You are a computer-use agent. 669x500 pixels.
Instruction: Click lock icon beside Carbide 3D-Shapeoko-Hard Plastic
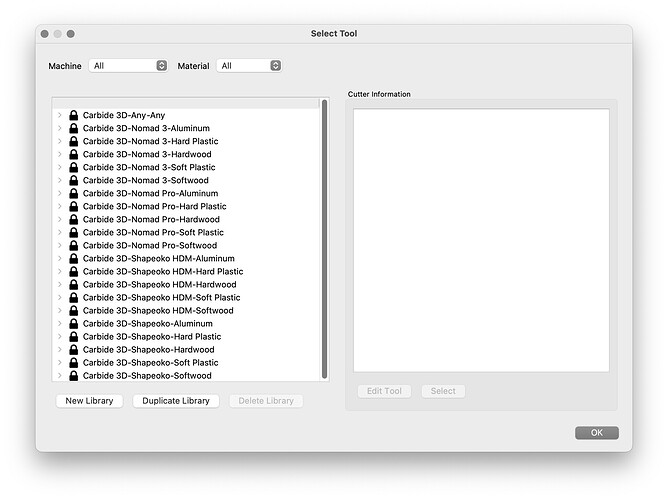[x=74, y=337]
